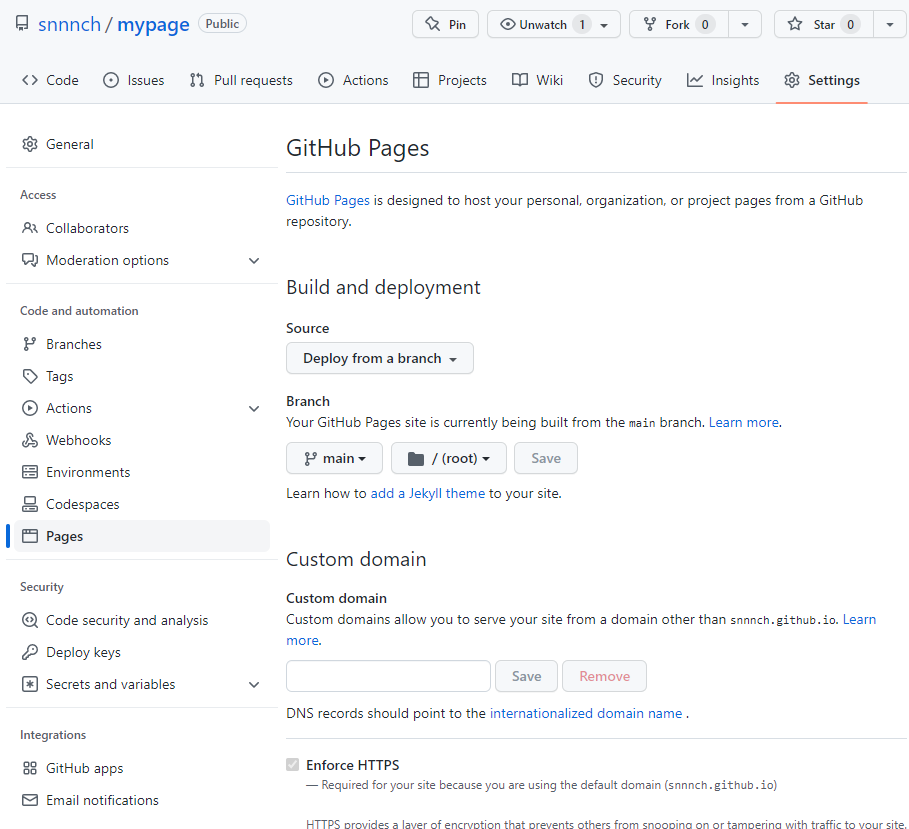Click the Star count badge
Screen dimensions: 909x829
coord(850,24)
